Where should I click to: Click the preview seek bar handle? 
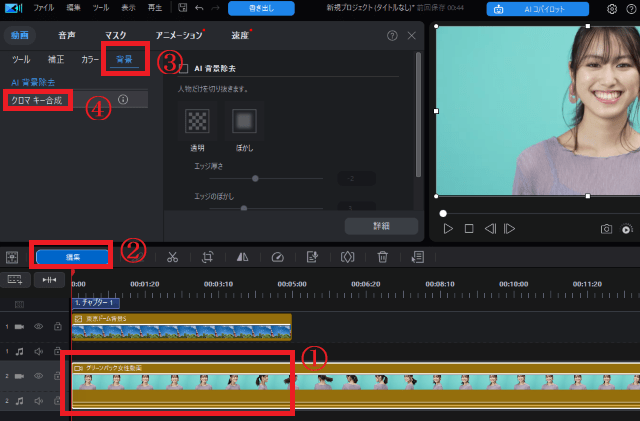coord(443,213)
